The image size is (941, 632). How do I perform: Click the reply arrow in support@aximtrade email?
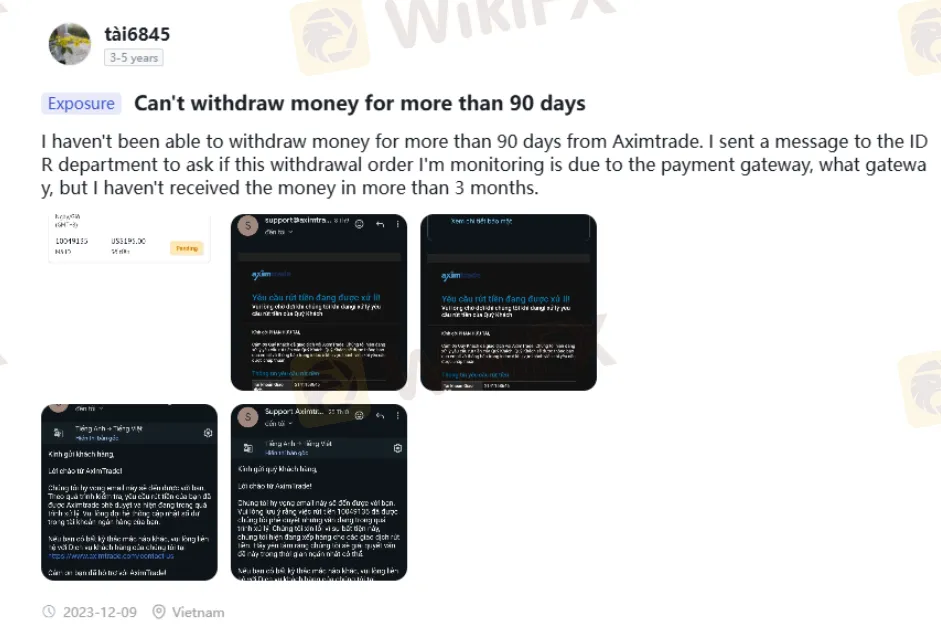click(x=380, y=224)
